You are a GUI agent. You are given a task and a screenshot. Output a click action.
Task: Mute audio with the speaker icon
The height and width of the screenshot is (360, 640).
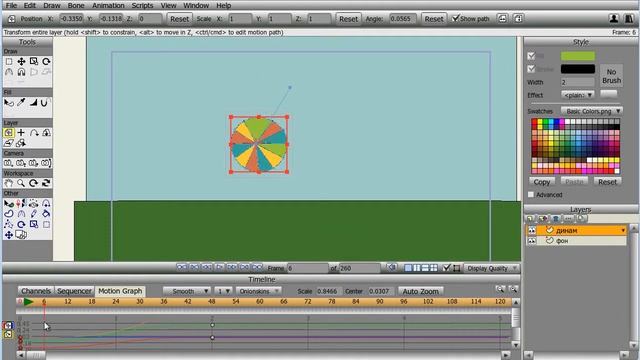pyautogui.click(x=392, y=268)
